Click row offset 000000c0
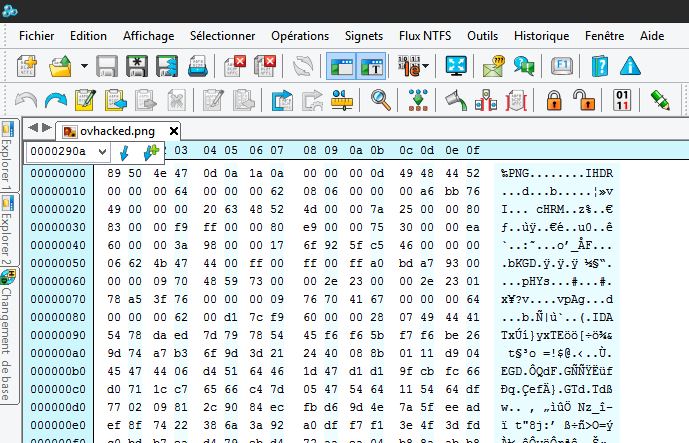Viewport: 689px width, 443px height. click(58, 389)
